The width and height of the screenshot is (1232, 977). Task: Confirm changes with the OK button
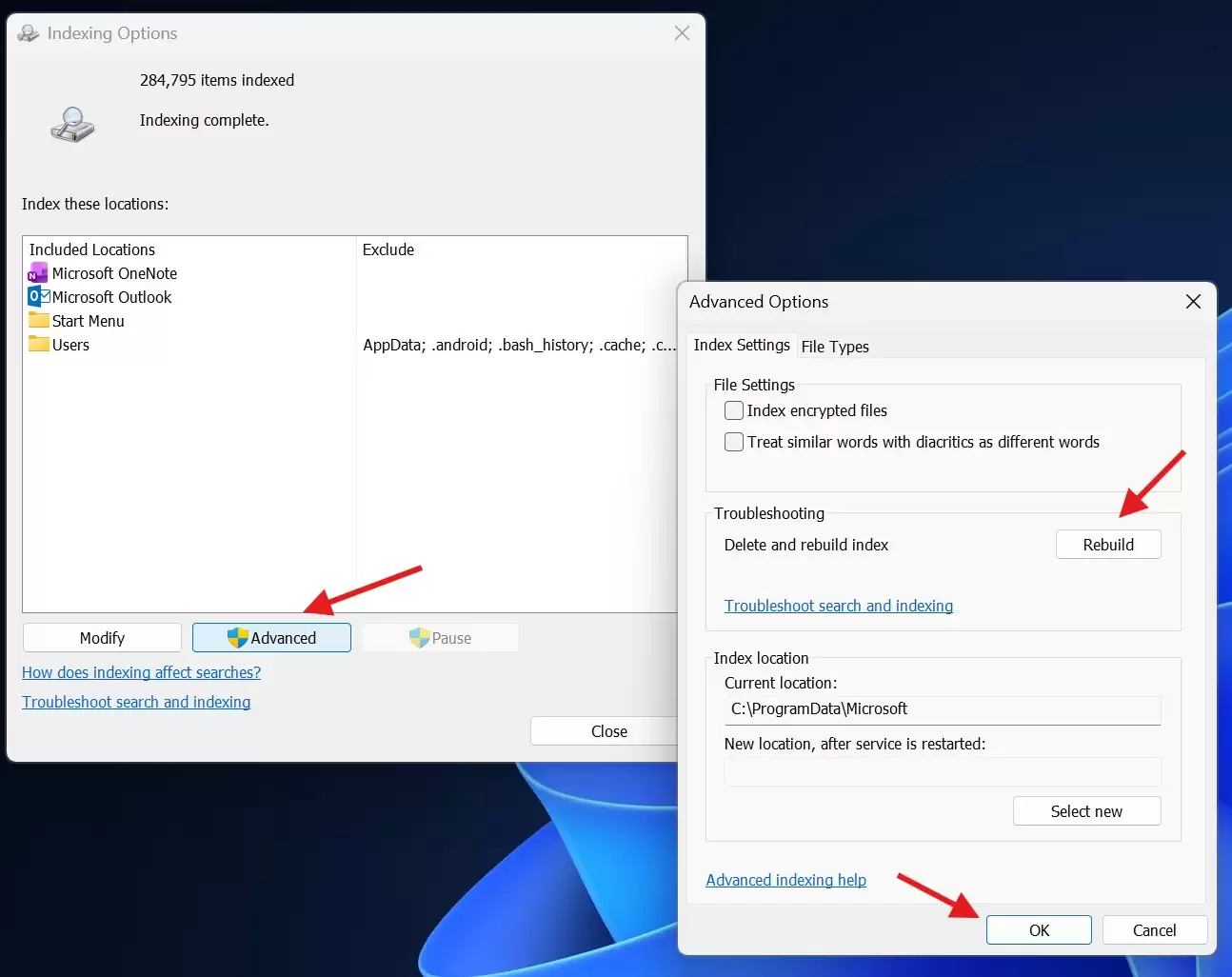(1038, 929)
